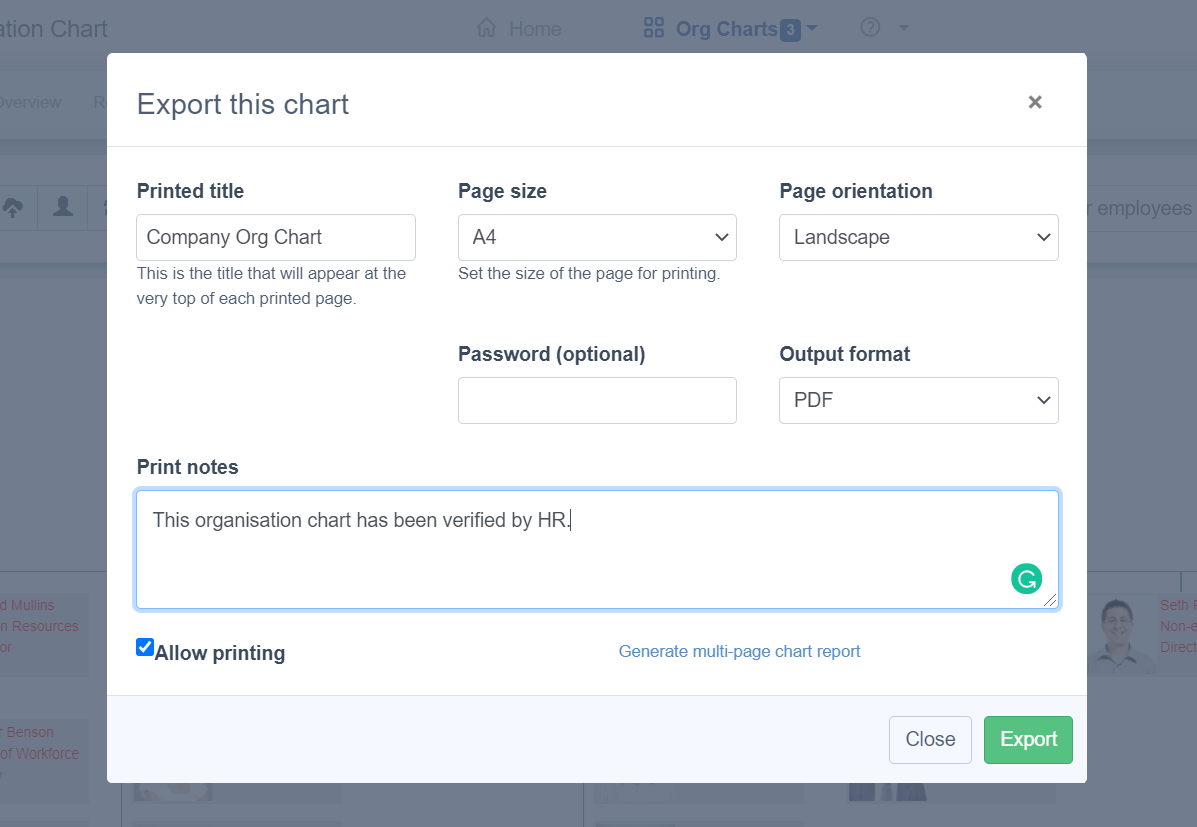The image size is (1197, 827).
Task: Open the Output format dropdown
Action: pyautogui.click(x=918, y=401)
